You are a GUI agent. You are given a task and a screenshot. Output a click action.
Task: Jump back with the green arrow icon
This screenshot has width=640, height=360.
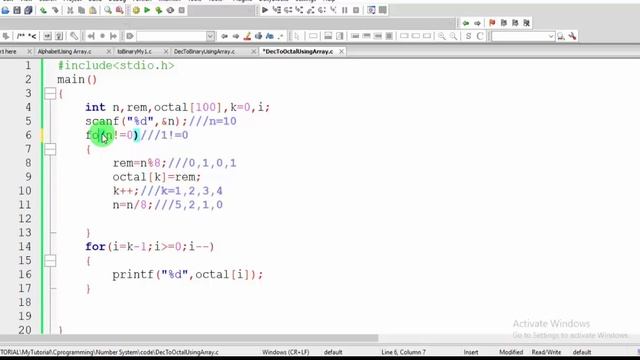tap(466, 23)
